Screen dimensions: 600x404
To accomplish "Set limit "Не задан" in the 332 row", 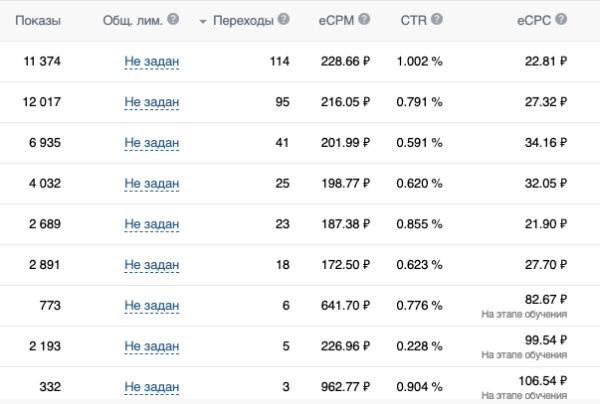I will tap(151, 386).
